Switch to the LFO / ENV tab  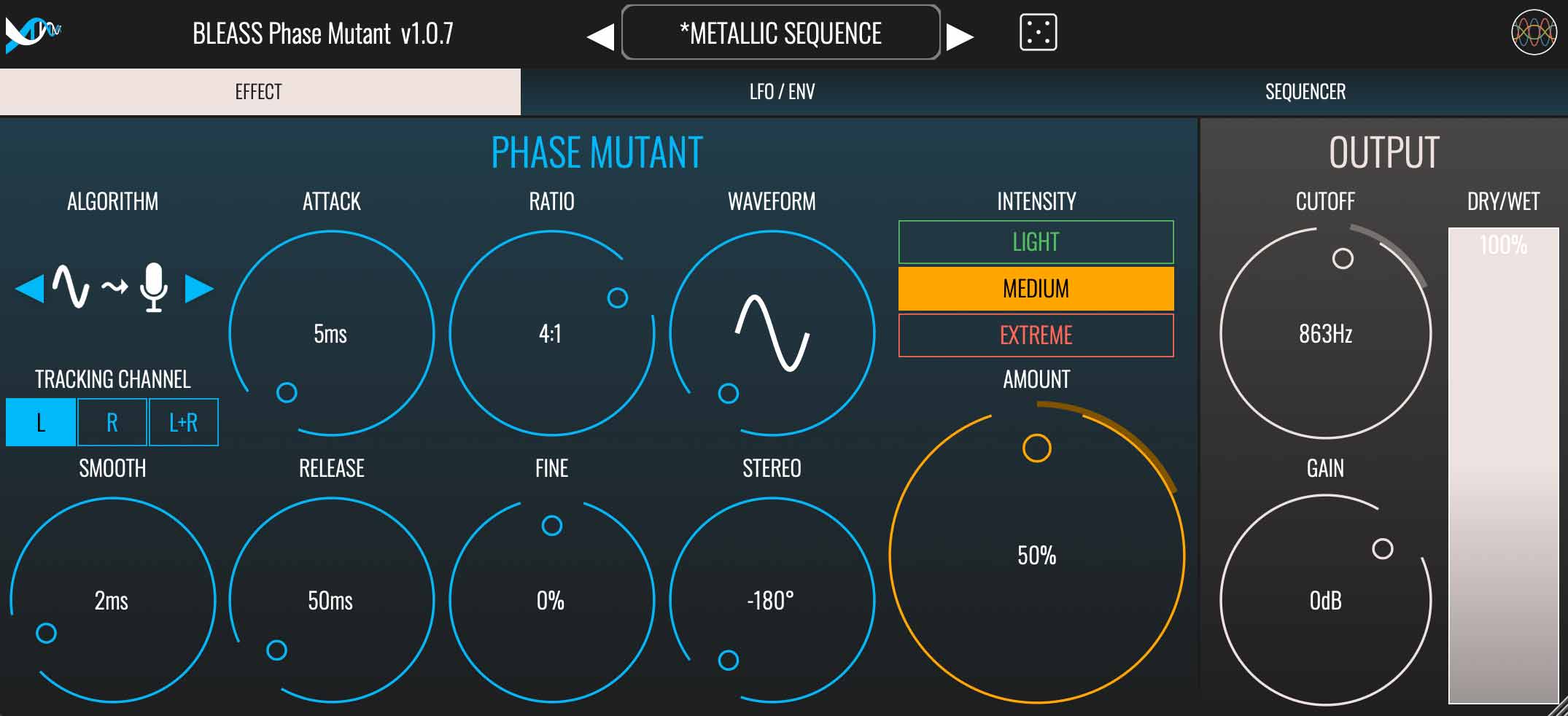(784, 92)
